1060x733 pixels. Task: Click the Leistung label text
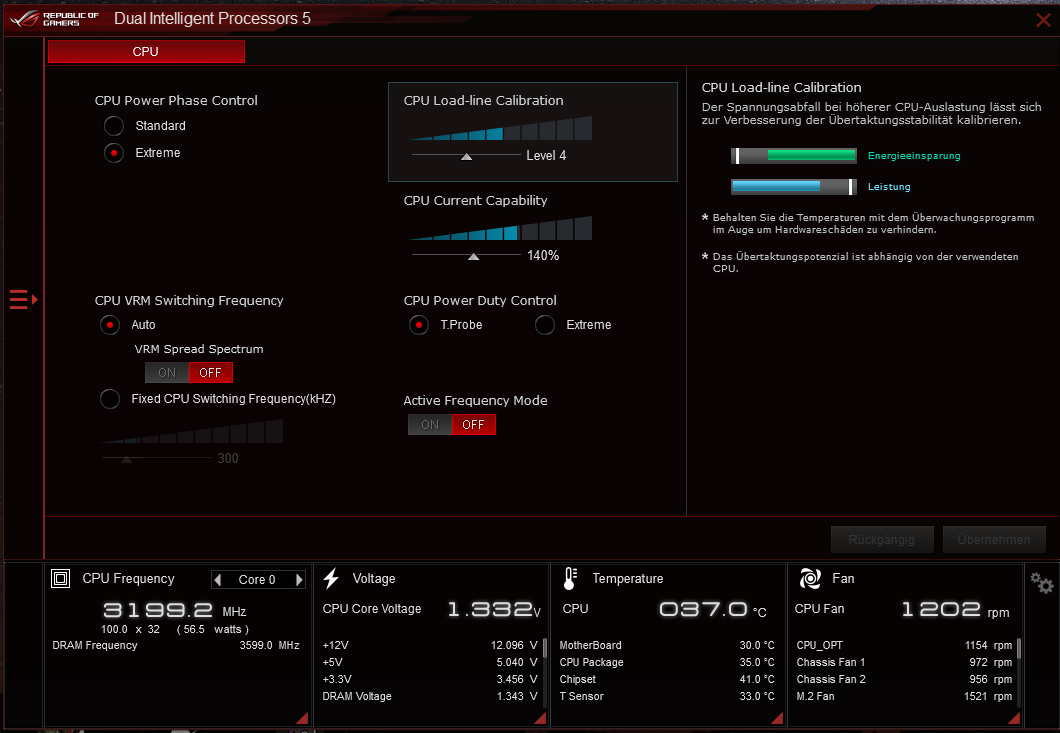[889, 187]
